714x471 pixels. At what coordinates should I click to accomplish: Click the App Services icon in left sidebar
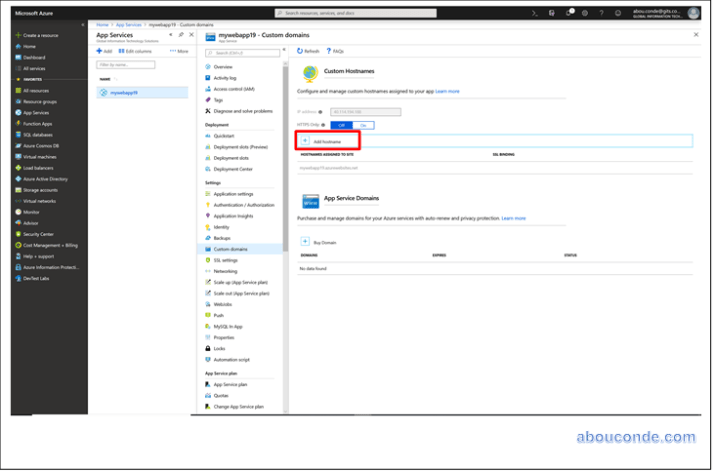pos(16,112)
